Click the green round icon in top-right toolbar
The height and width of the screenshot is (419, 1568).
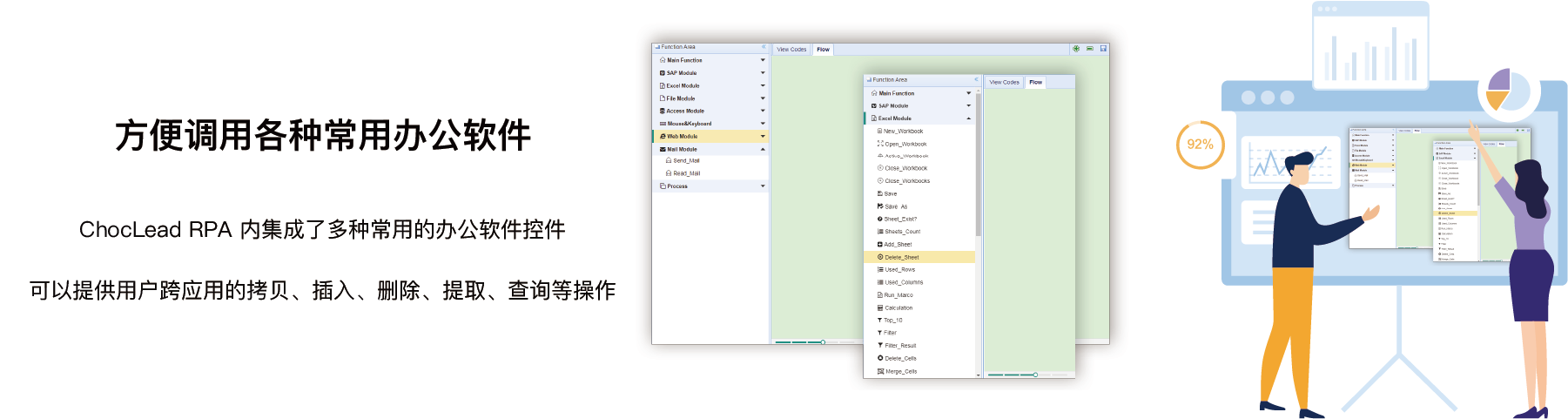pos(1076,49)
